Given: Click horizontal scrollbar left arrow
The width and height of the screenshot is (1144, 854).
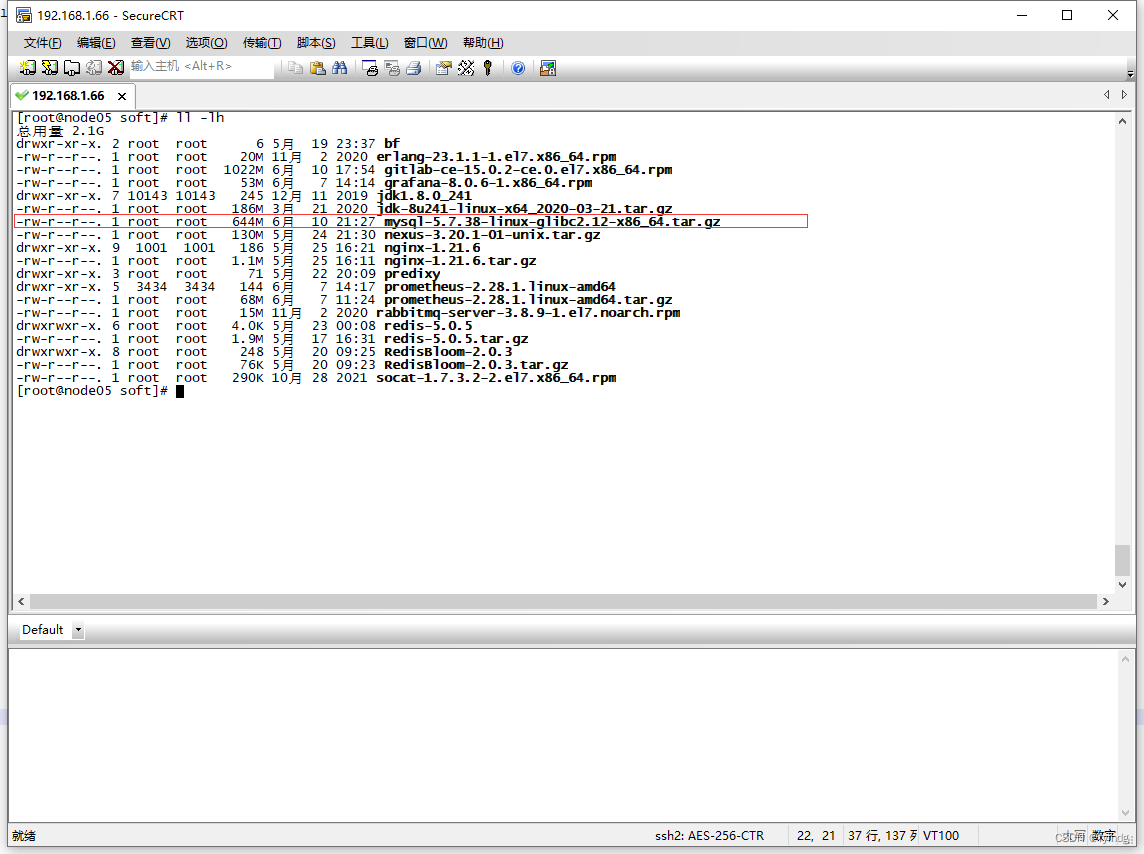Looking at the screenshot, I should pos(21,602).
